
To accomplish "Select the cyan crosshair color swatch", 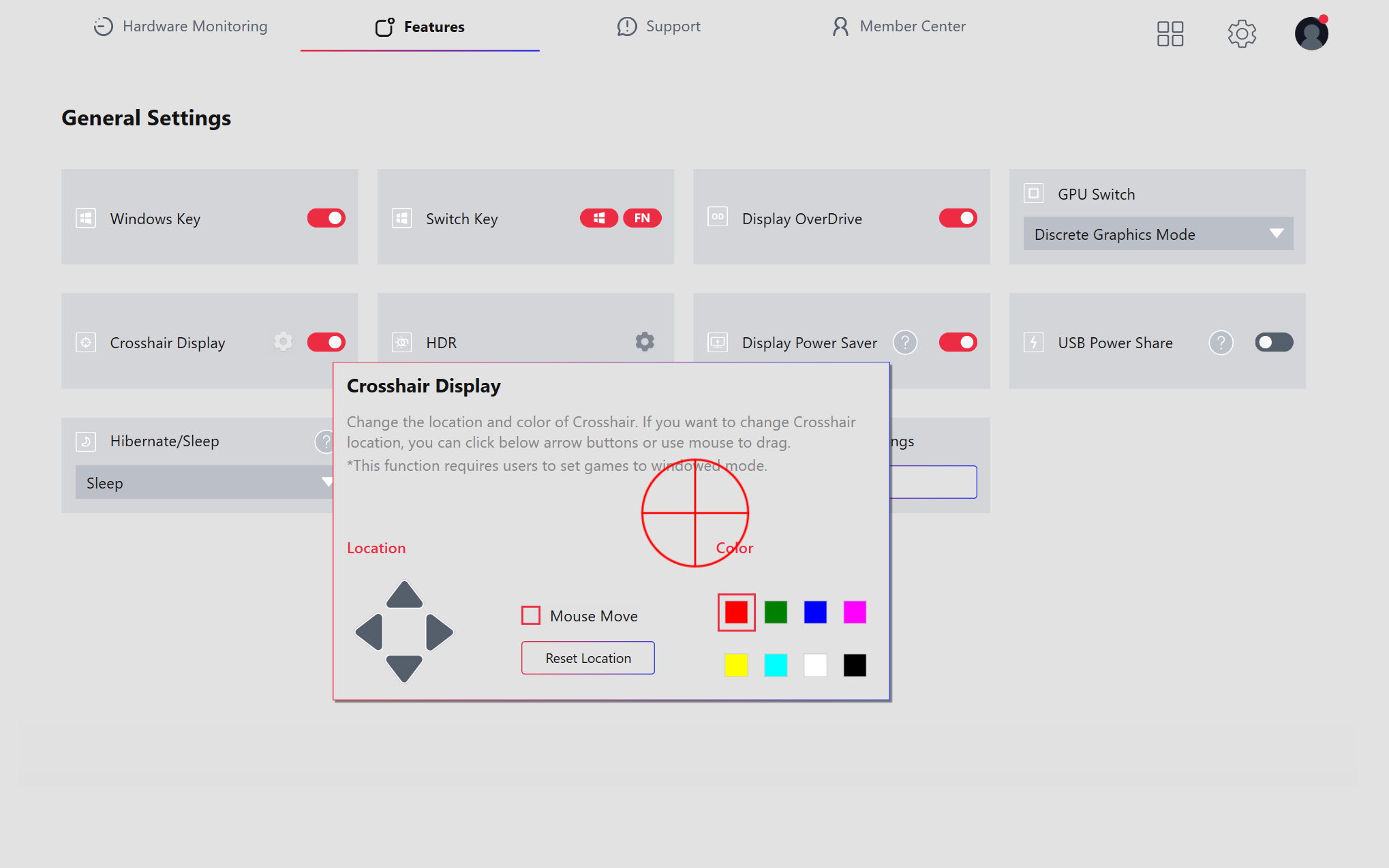I will 776,665.
